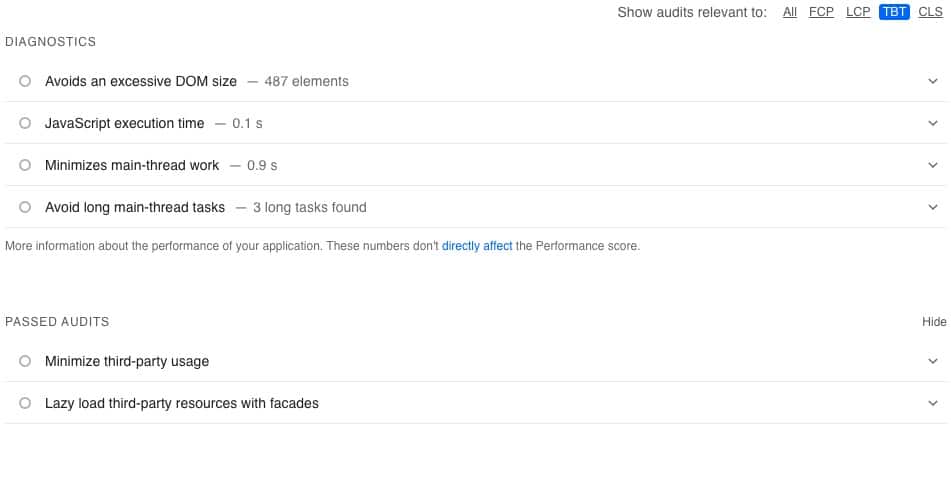Expand Lazy load third-party resources chevron

[933, 403]
